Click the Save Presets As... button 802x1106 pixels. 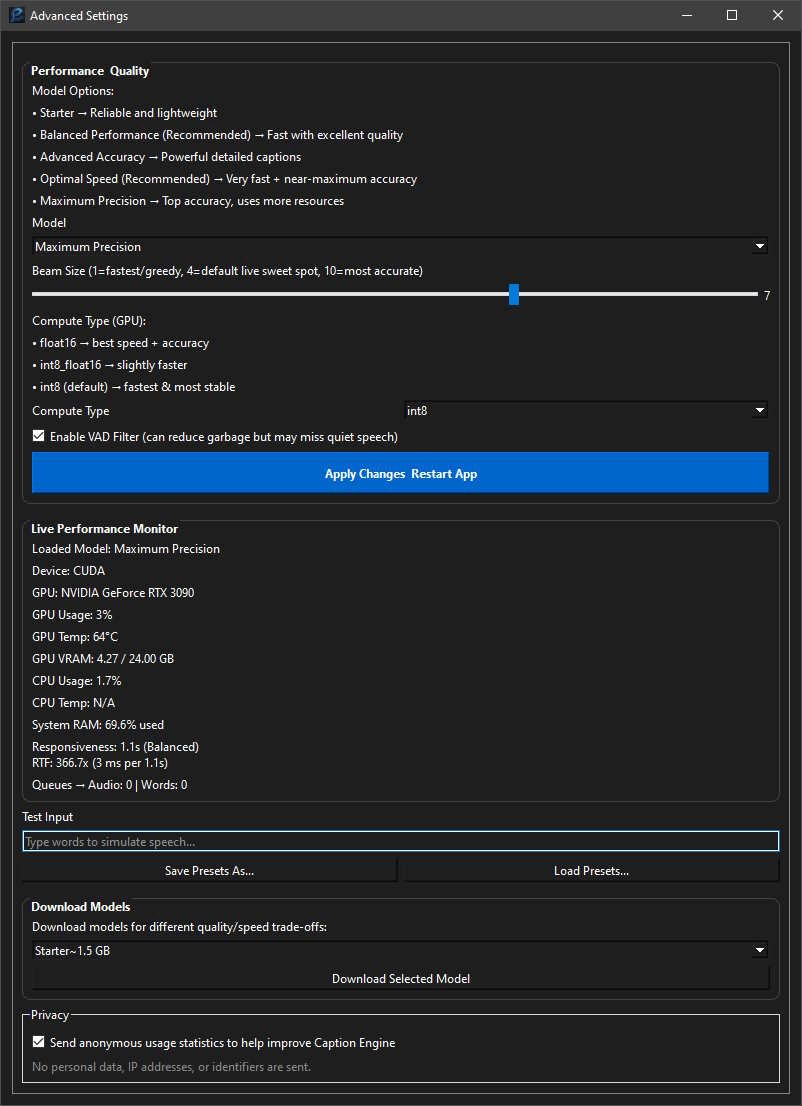(x=209, y=870)
